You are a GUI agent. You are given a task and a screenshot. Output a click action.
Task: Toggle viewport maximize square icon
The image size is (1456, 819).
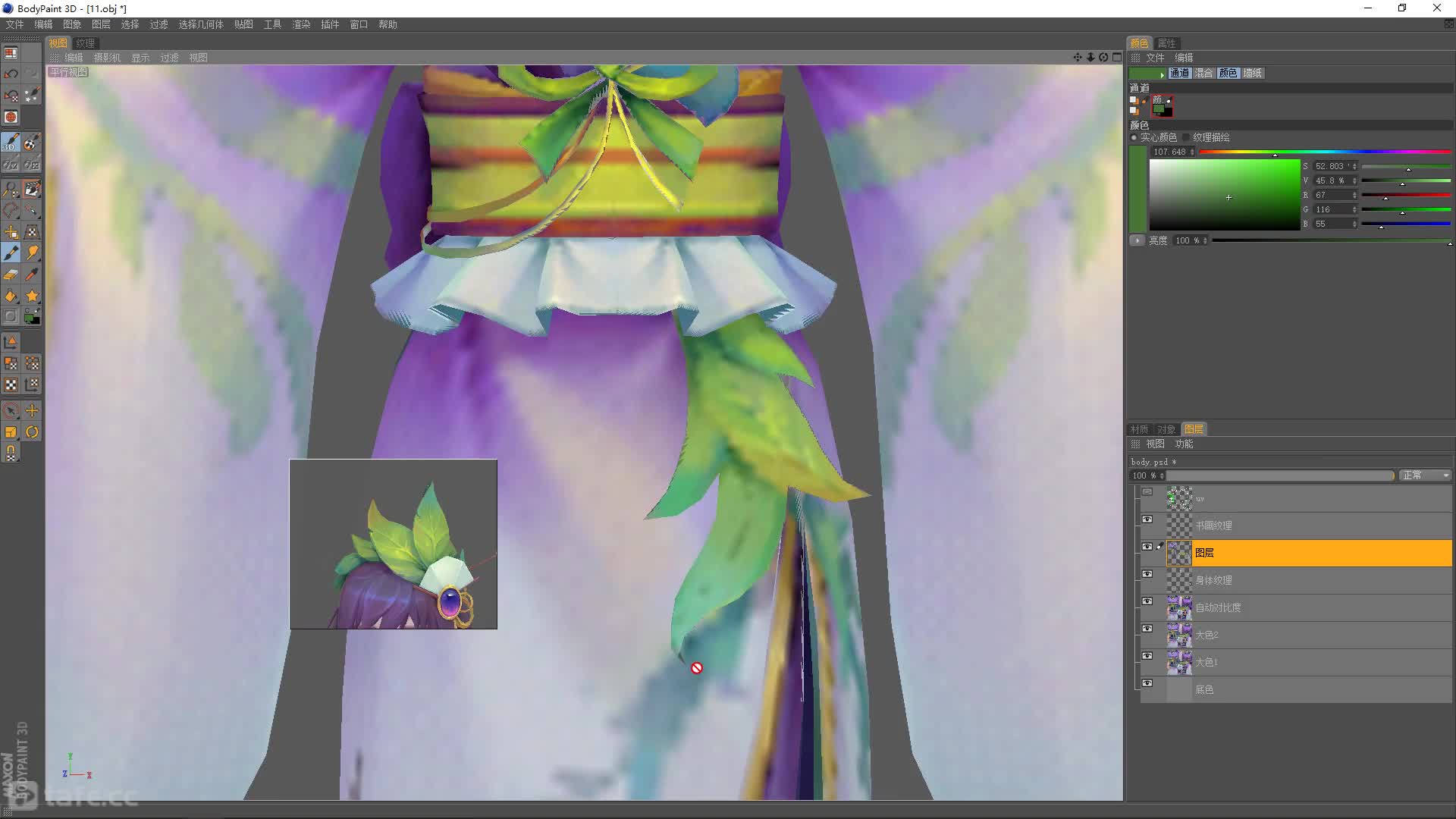pyautogui.click(x=1116, y=57)
